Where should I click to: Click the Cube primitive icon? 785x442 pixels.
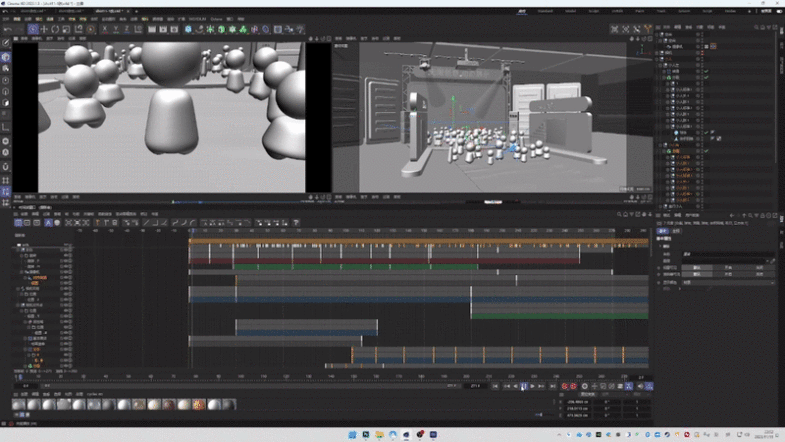point(188,29)
